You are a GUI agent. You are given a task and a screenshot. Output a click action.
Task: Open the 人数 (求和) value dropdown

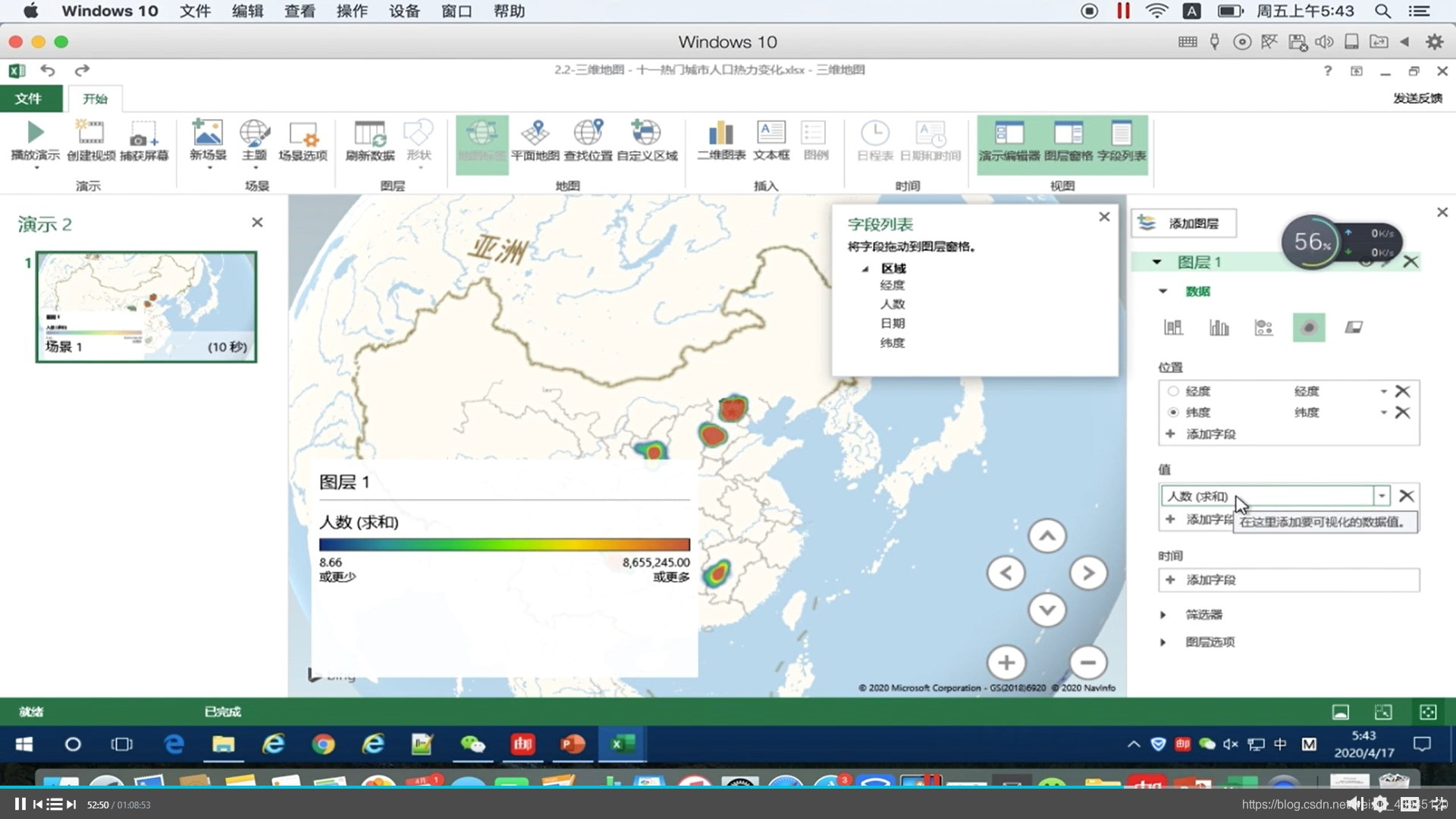(x=1382, y=496)
